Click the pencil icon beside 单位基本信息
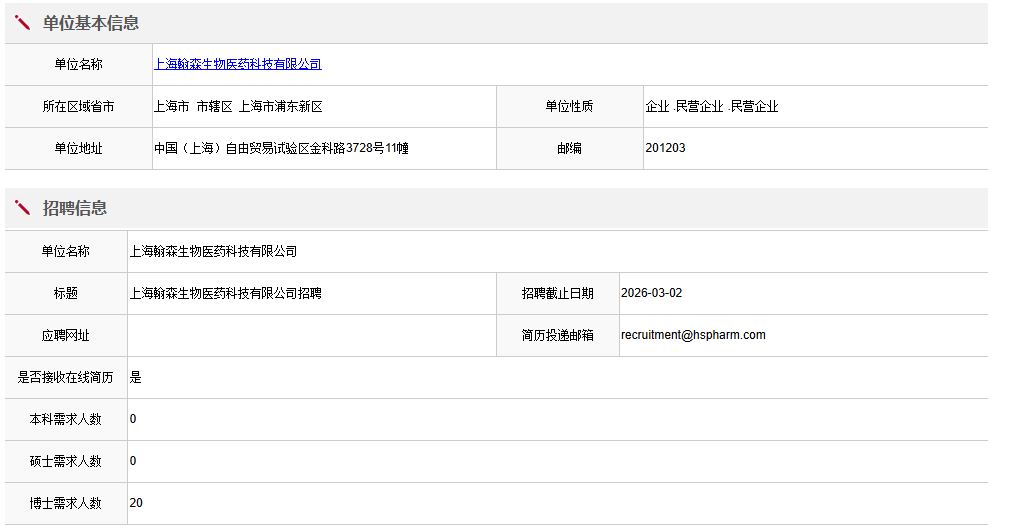1020x532 pixels. point(23,23)
